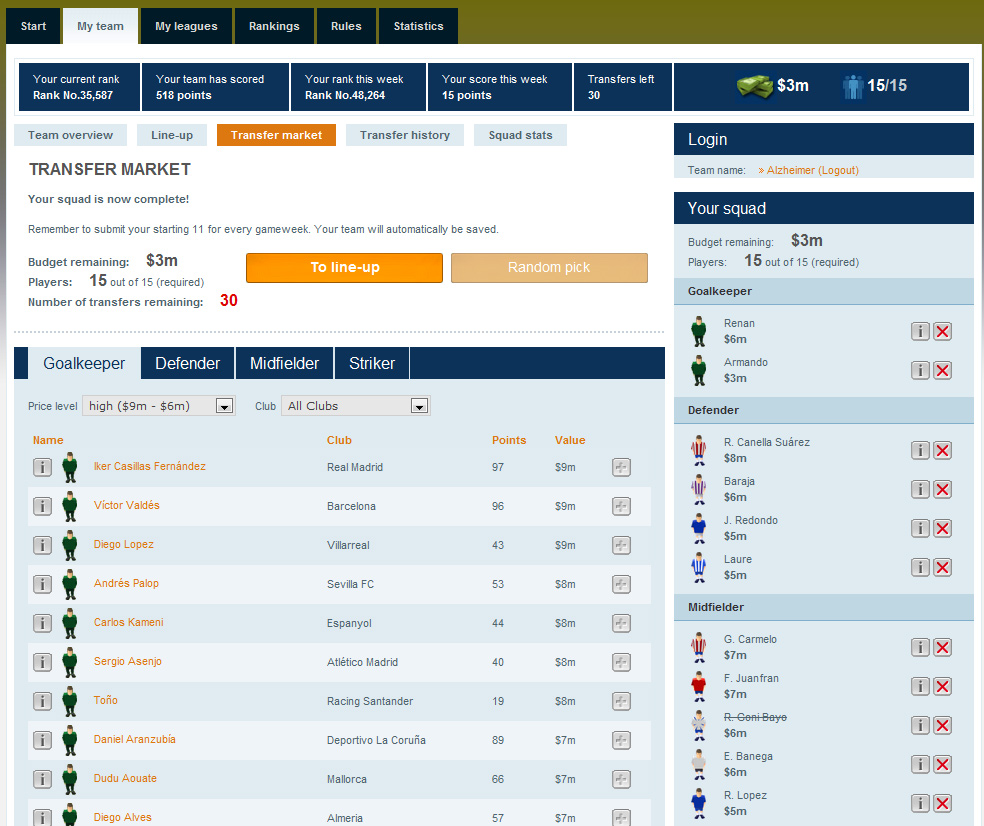Show info for Andrés Palop
This screenshot has width=984, height=826.
coord(42,584)
